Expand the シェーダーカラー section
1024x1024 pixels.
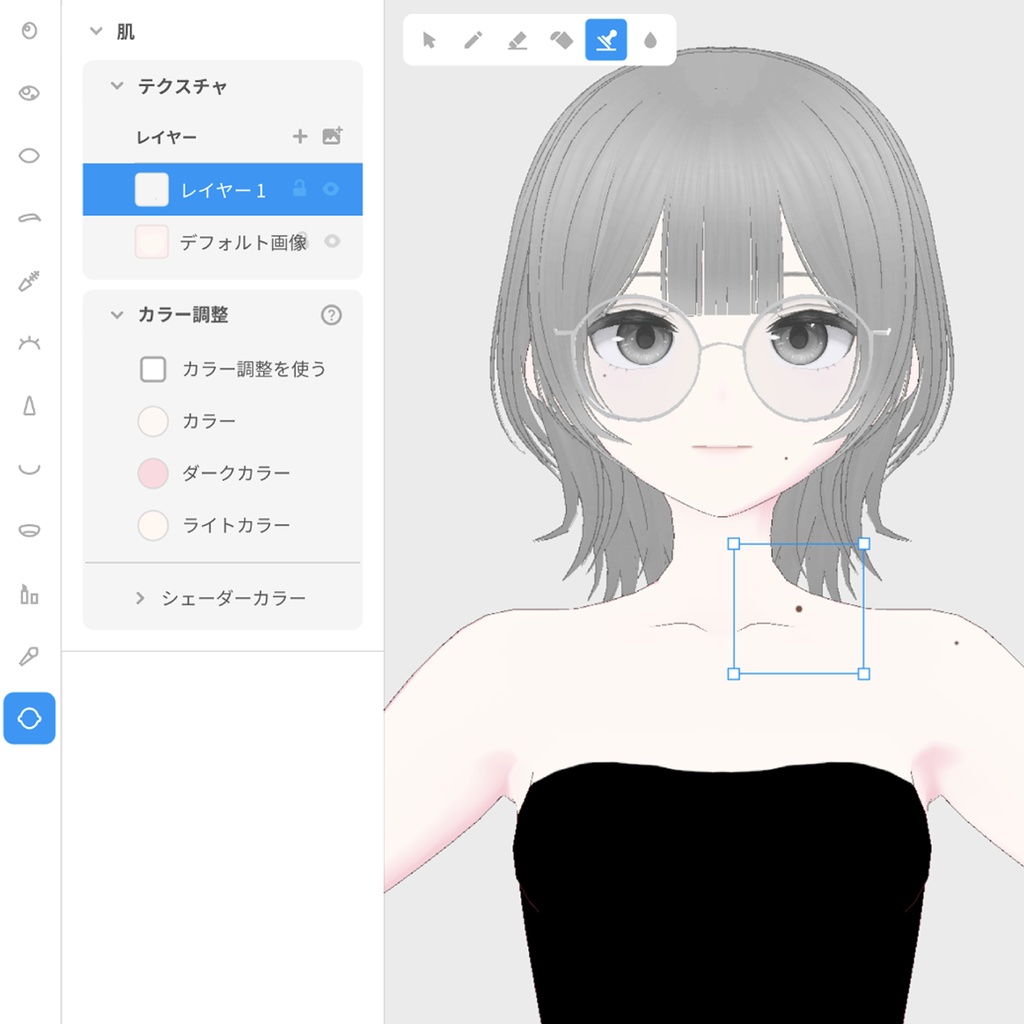click(x=140, y=598)
